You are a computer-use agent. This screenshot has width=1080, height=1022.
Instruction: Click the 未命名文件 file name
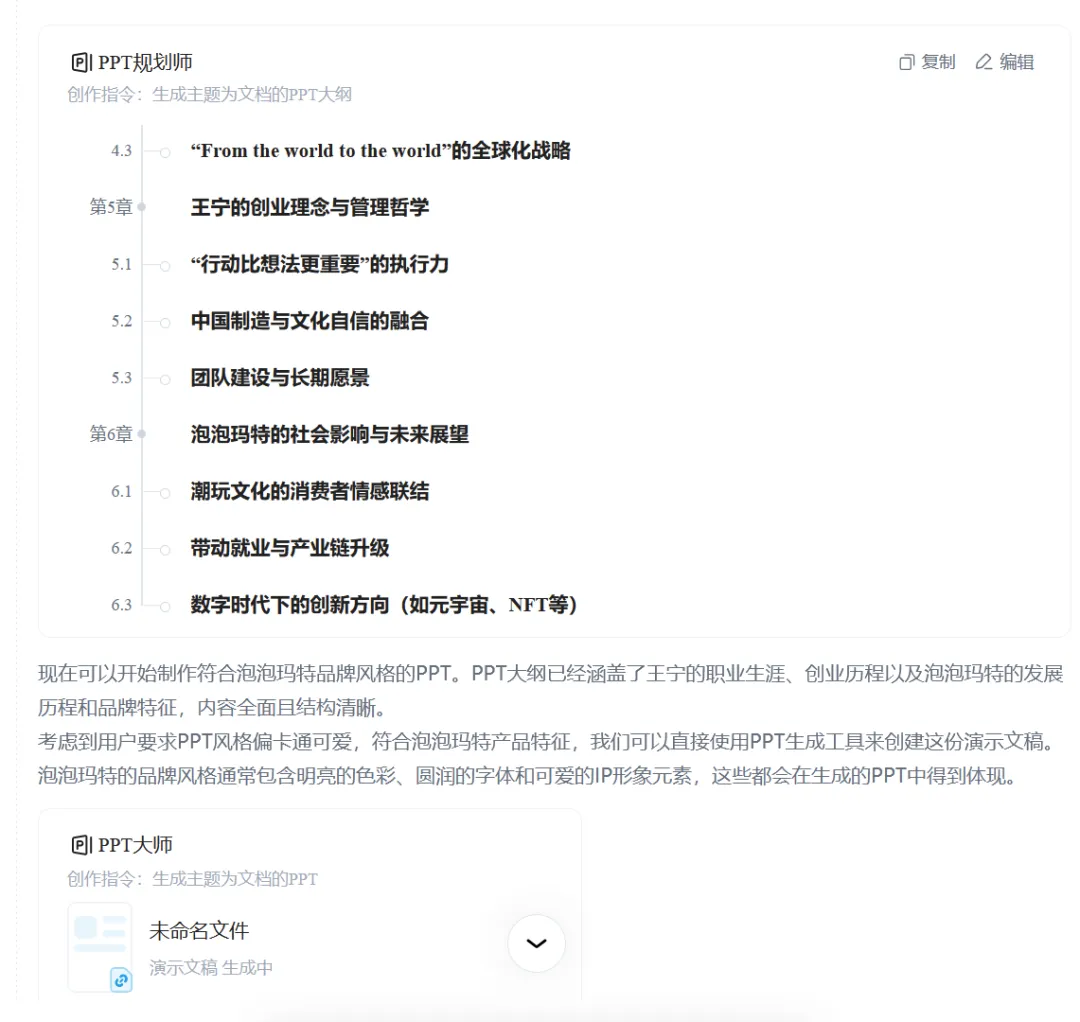pyautogui.click(x=199, y=931)
